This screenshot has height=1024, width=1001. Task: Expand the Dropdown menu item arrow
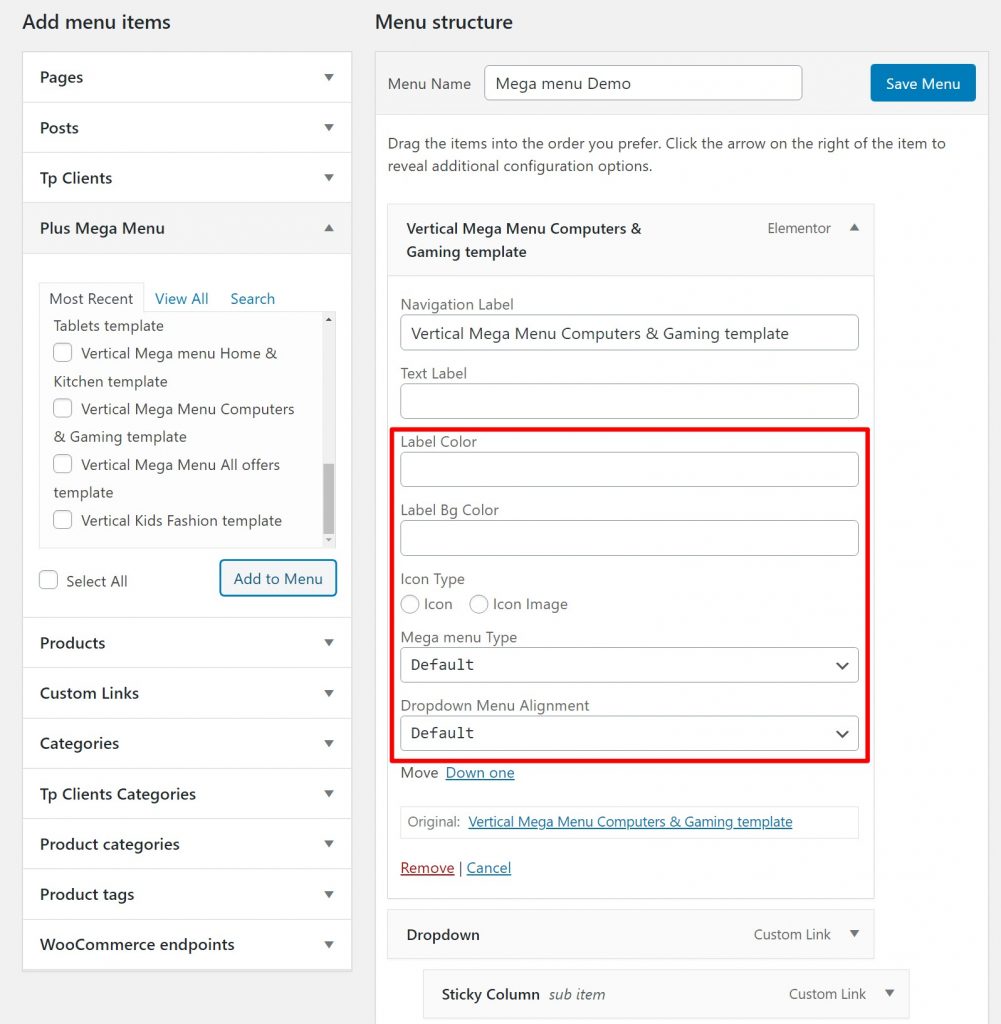coord(854,934)
